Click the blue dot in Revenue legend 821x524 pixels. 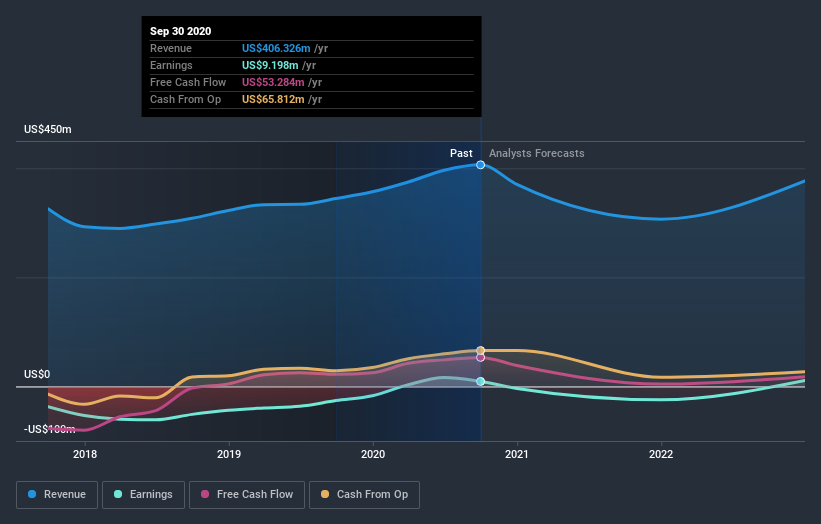(x=32, y=494)
